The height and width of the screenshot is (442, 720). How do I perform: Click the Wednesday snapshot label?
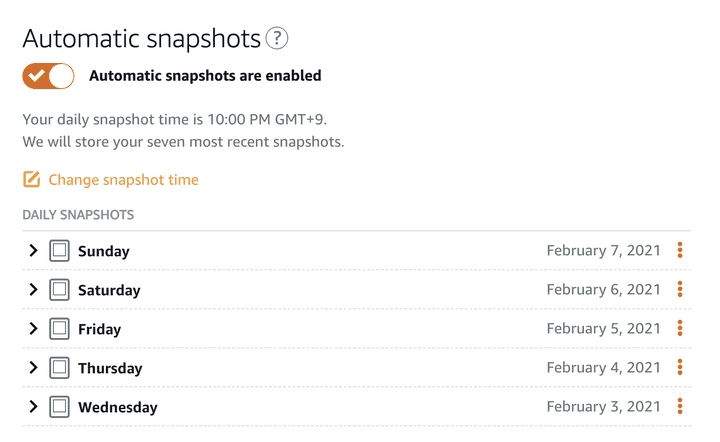pyautogui.click(x=117, y=407)
